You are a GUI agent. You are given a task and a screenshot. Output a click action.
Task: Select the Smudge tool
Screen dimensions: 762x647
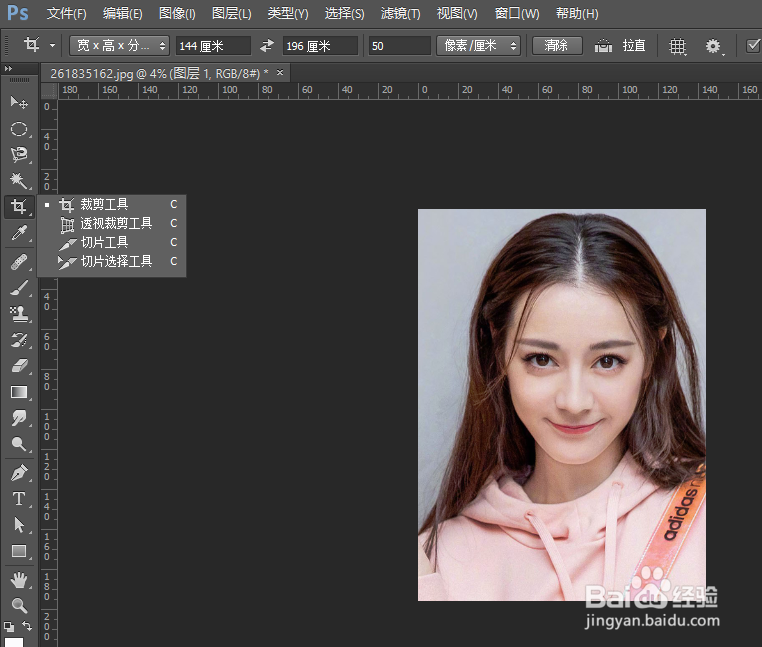[19, 418]
